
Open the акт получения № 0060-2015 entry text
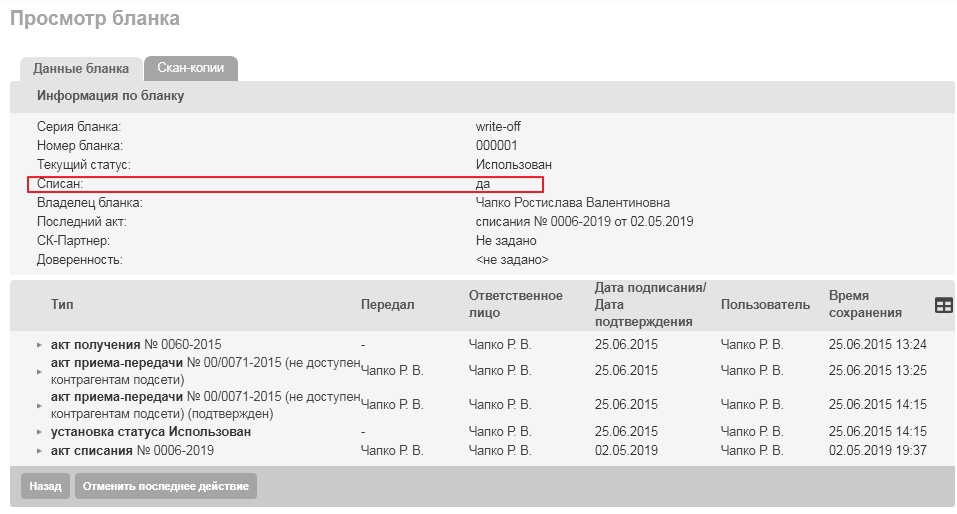tap(136, 344)
